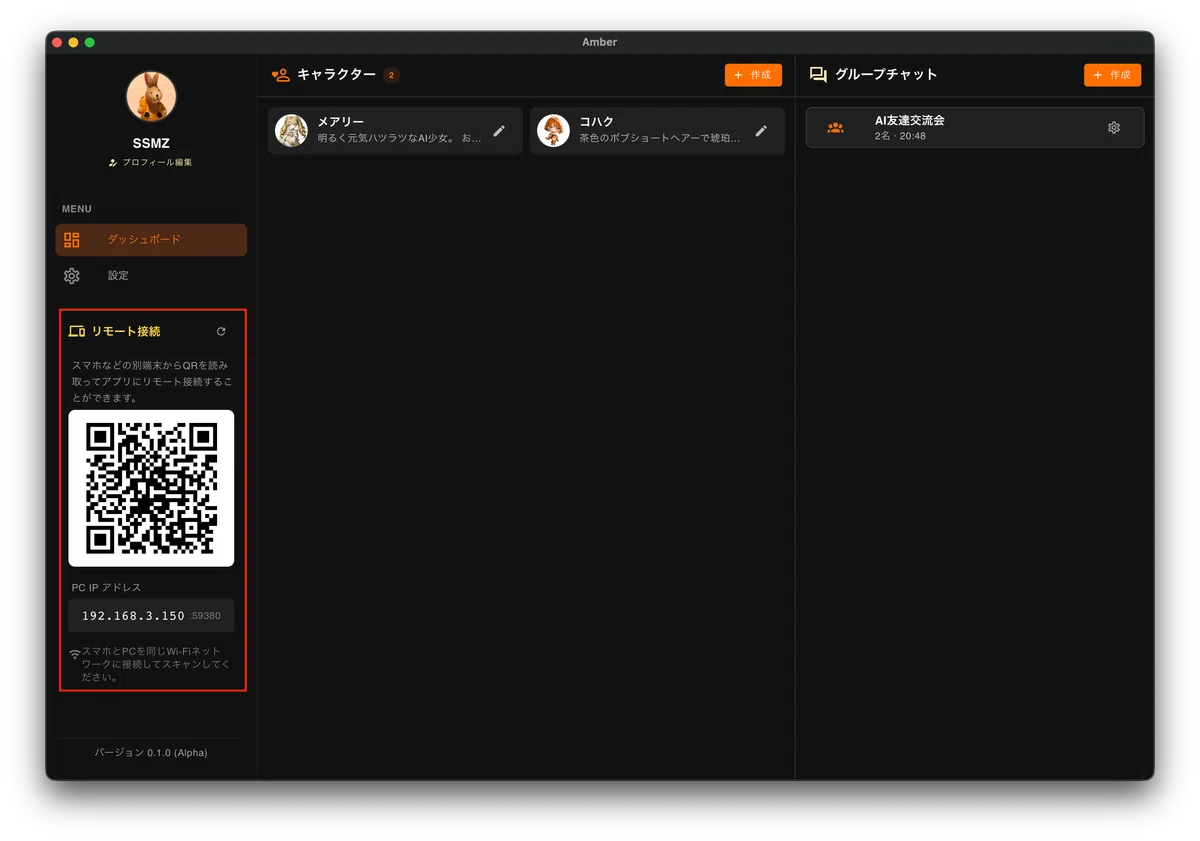Click the group people icon on AI友達交流会
Screen dimensions: 1200x841
835,128
